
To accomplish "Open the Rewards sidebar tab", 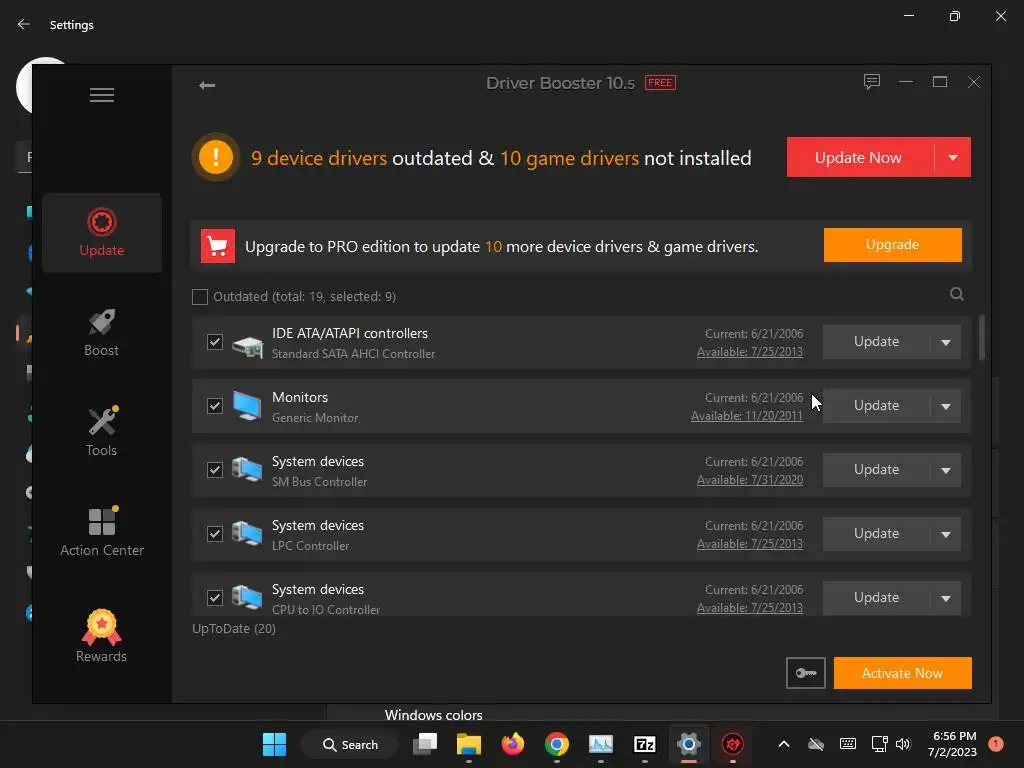I will (102, 635).
